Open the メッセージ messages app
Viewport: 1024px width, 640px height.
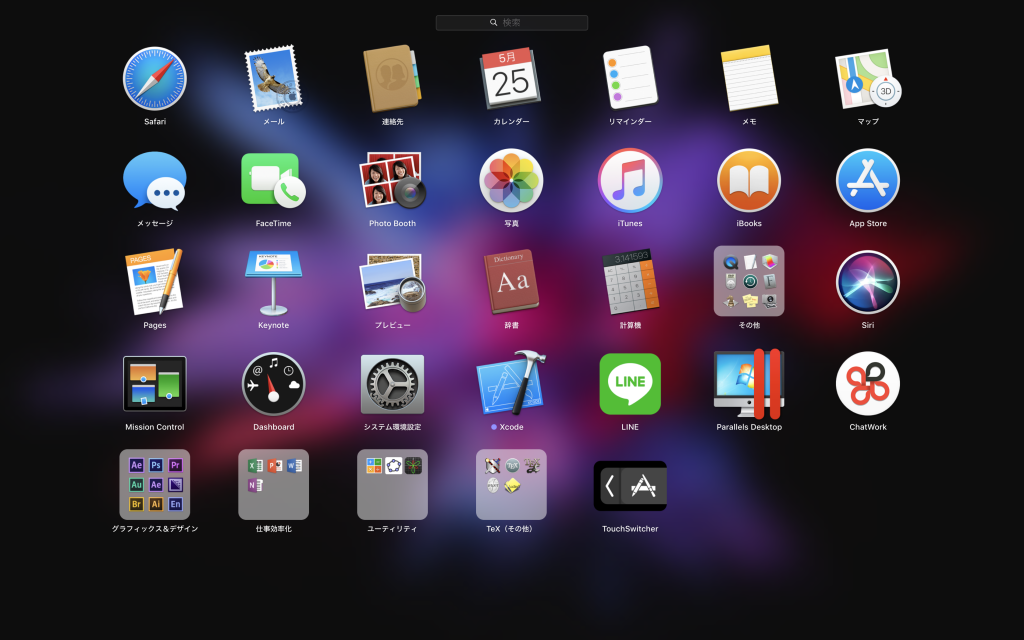[x=155, y=180]
